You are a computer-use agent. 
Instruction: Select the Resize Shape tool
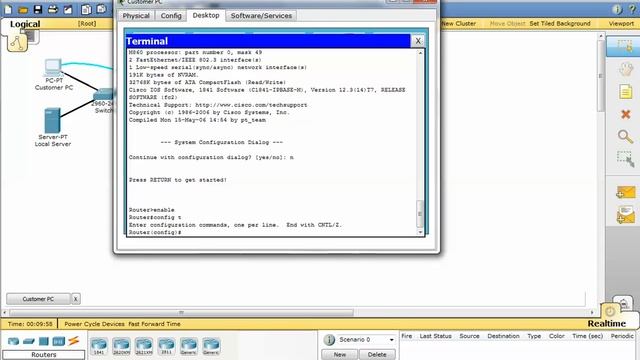[625, 159]
